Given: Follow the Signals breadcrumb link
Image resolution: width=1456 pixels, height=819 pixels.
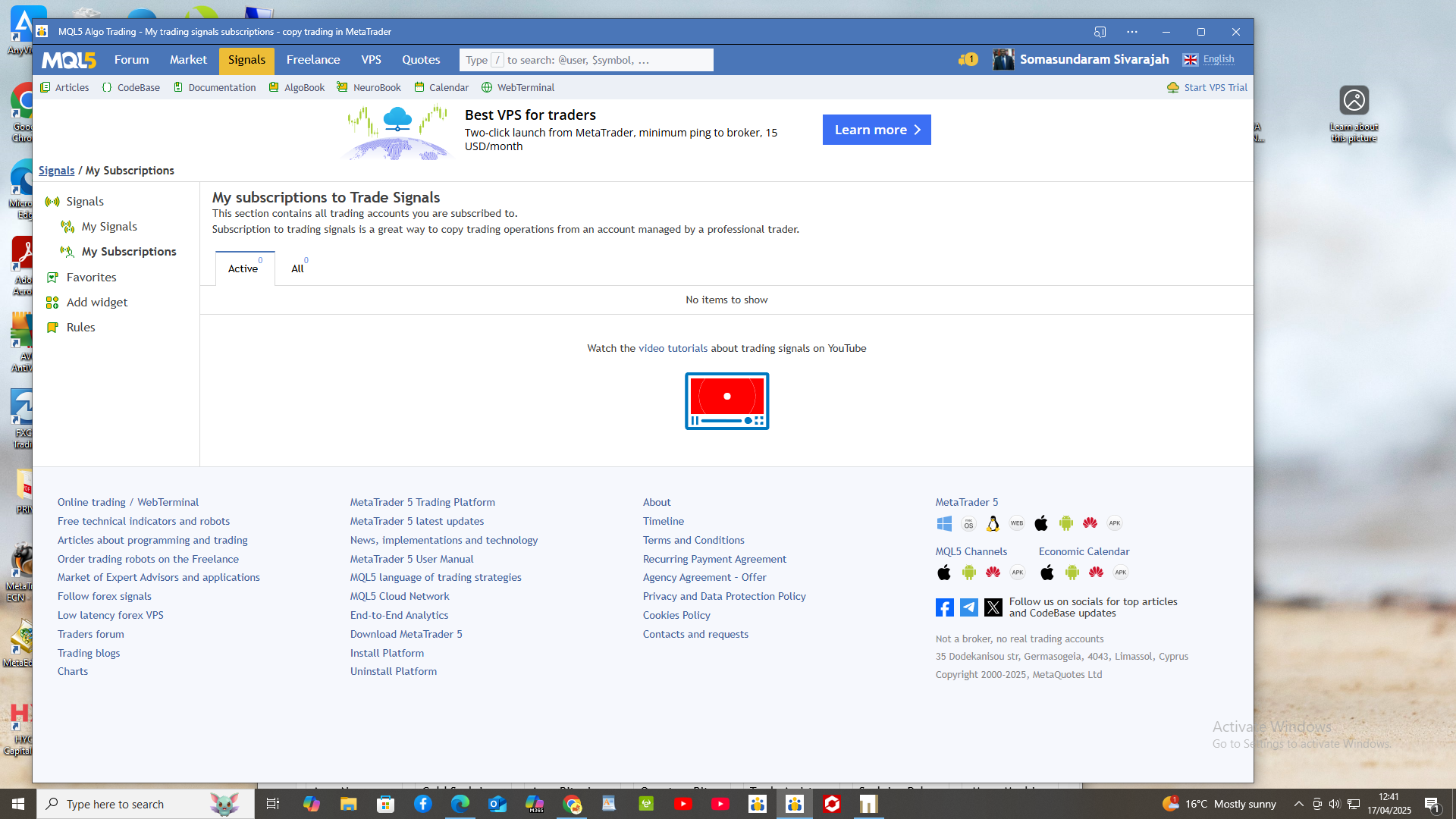Looking at the screenshot, I should tap(57, 171).
